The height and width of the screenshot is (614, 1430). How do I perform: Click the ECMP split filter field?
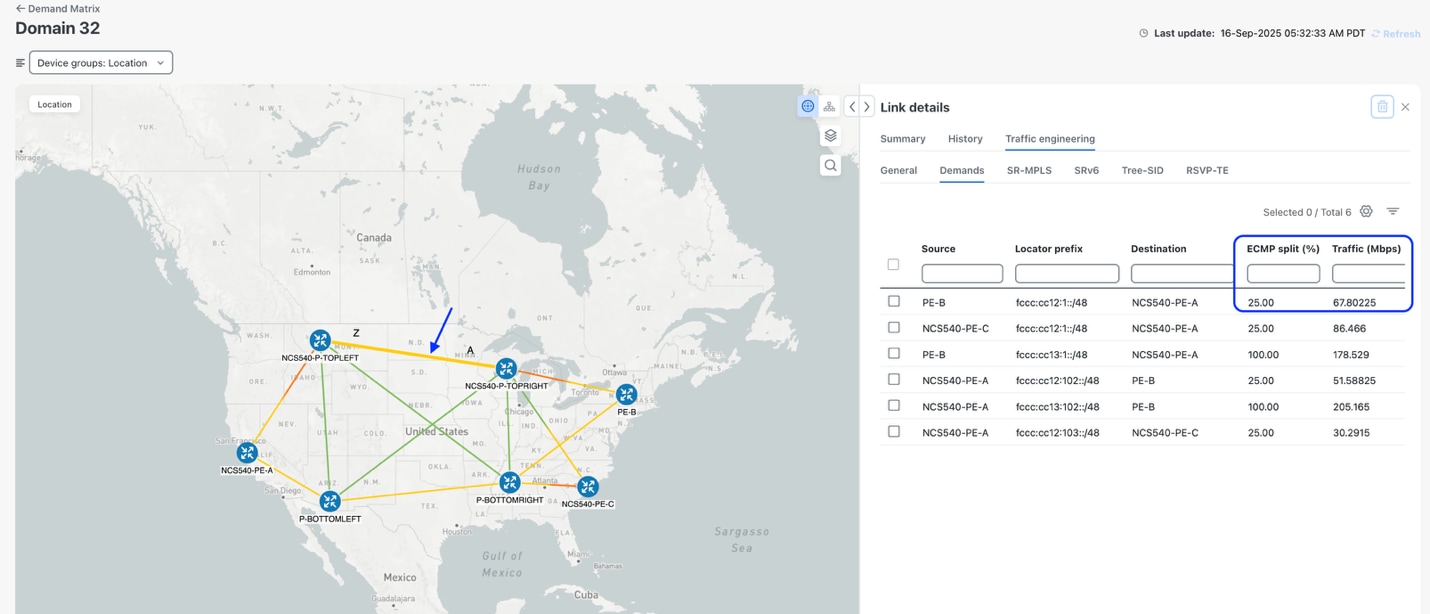tap(1283, 273)
